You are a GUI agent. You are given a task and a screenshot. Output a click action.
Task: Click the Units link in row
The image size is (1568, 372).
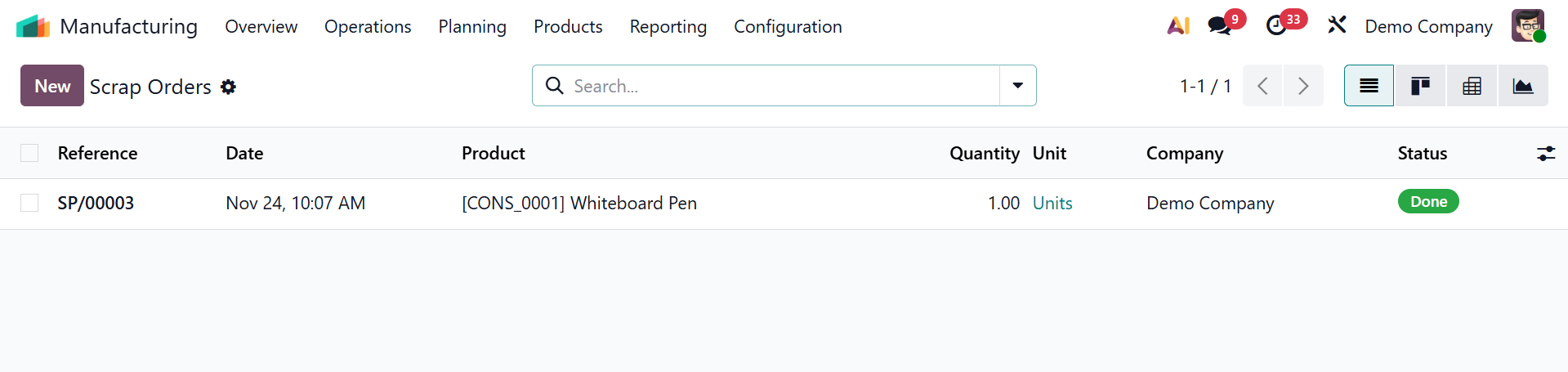pyautogui.click(x=1052, y=203)
